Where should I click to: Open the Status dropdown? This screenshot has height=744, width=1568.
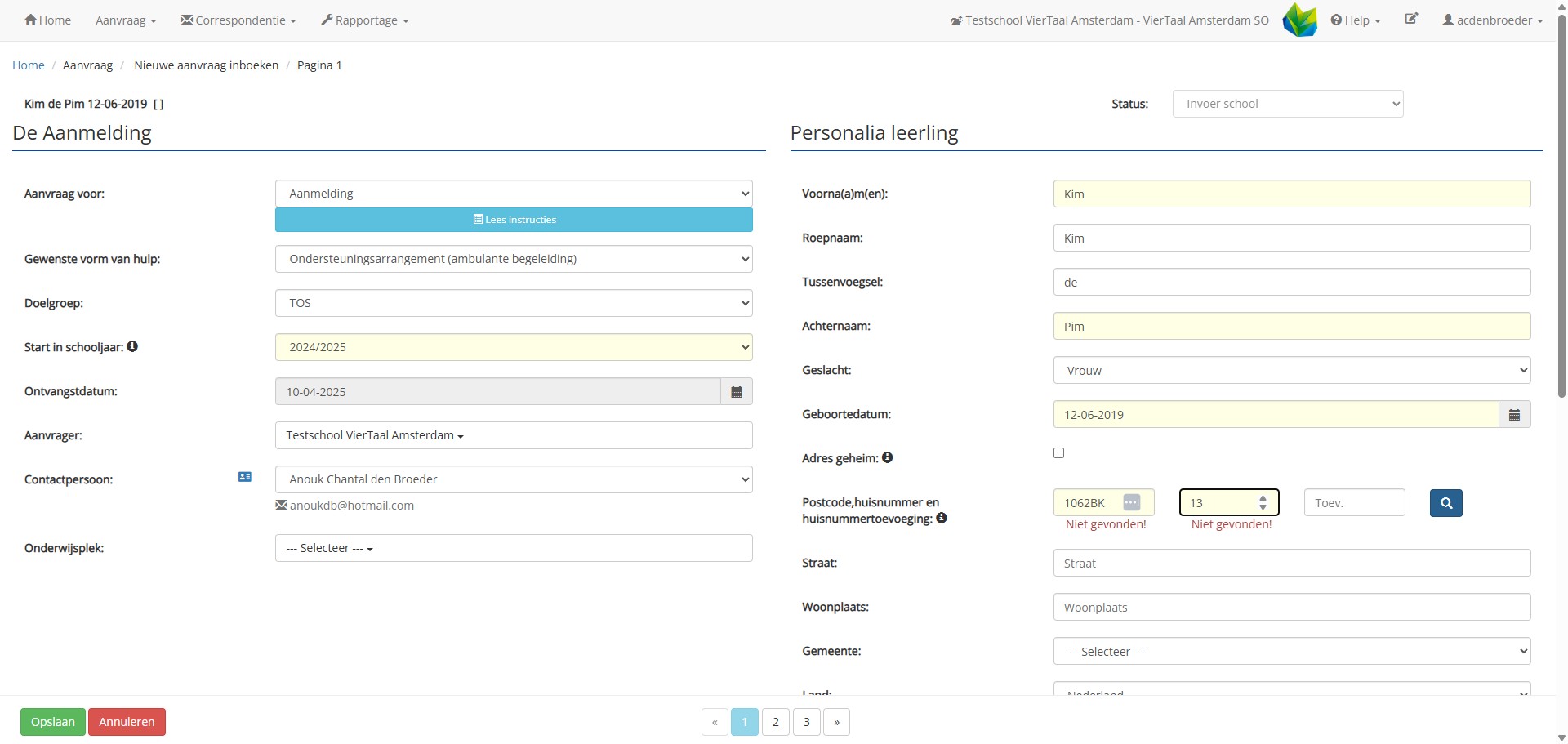coord(1288,104)
